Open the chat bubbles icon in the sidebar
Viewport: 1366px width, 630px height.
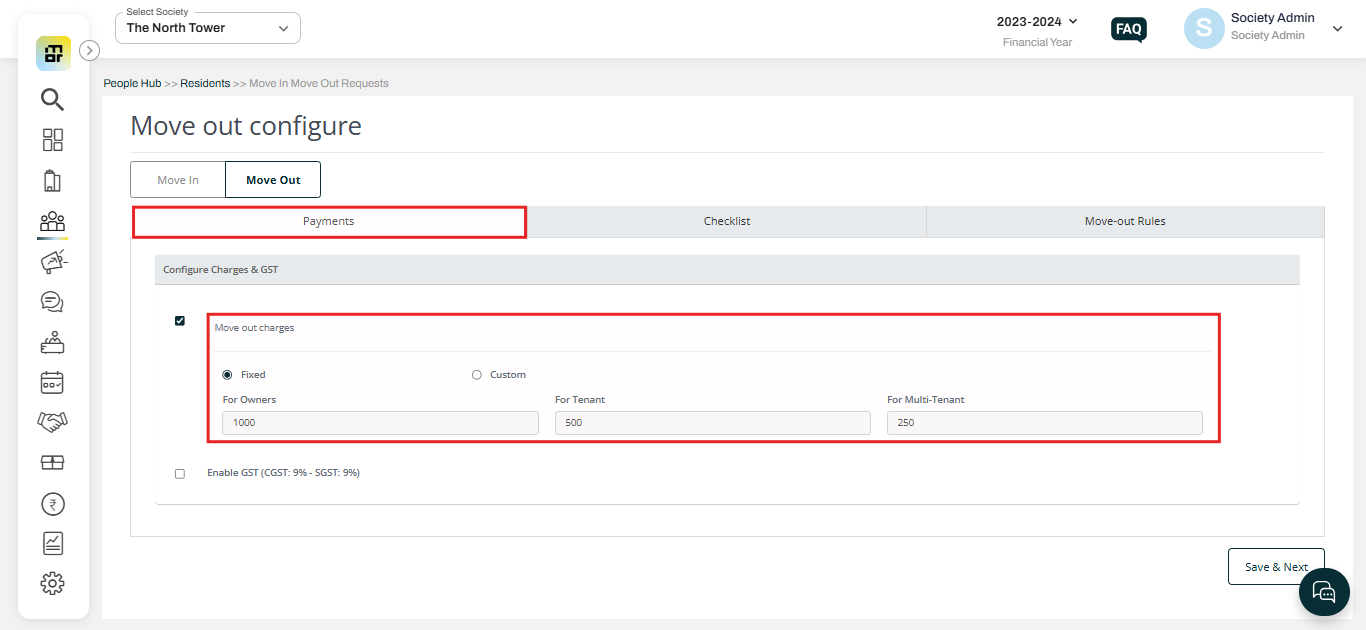click(53, 302)
